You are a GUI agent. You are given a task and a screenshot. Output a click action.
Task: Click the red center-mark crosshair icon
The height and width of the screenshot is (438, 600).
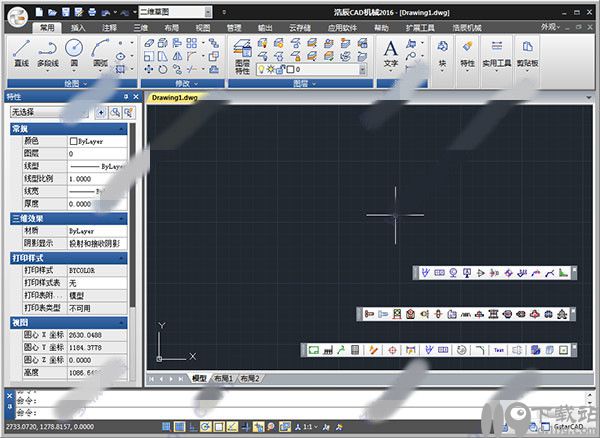(392, 350)
